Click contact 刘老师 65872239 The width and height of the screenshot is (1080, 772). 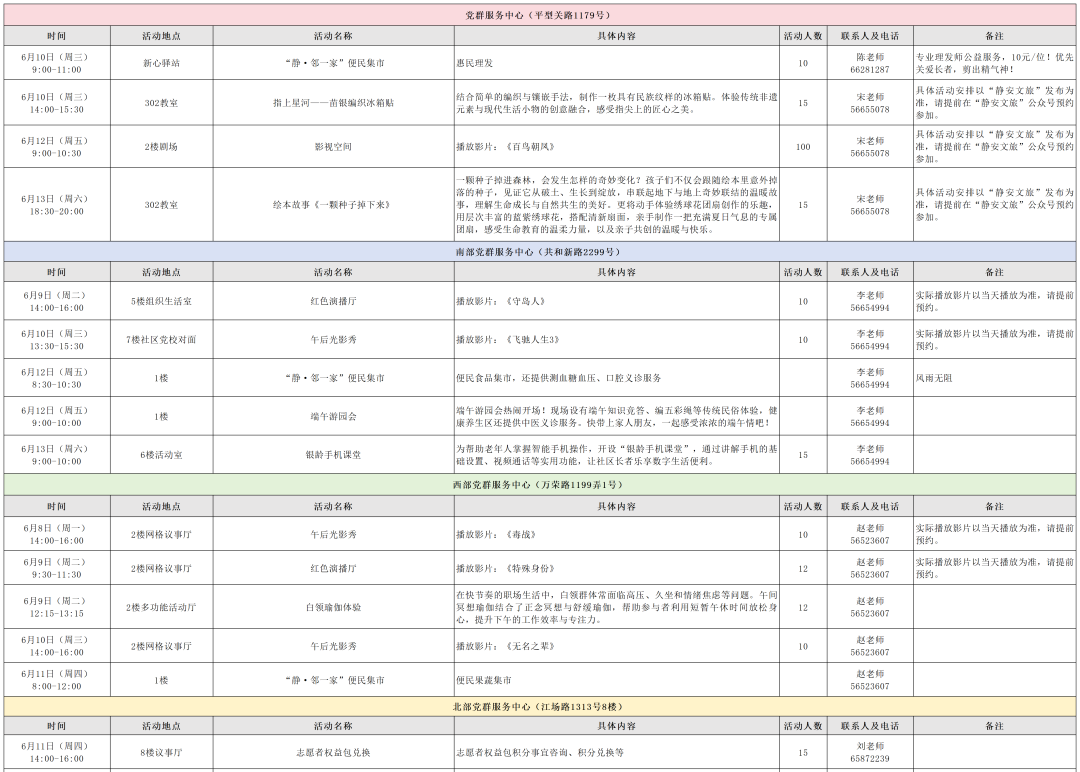[x=870, y=752]
